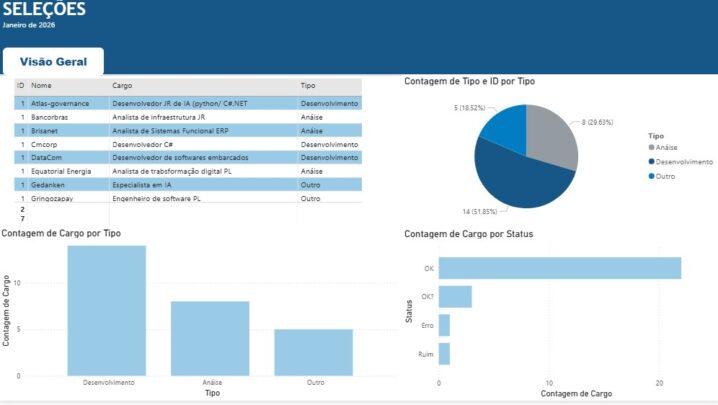Click the Gedanken table row
Viewport: 718px width, 405px height.
click(188, 185)
